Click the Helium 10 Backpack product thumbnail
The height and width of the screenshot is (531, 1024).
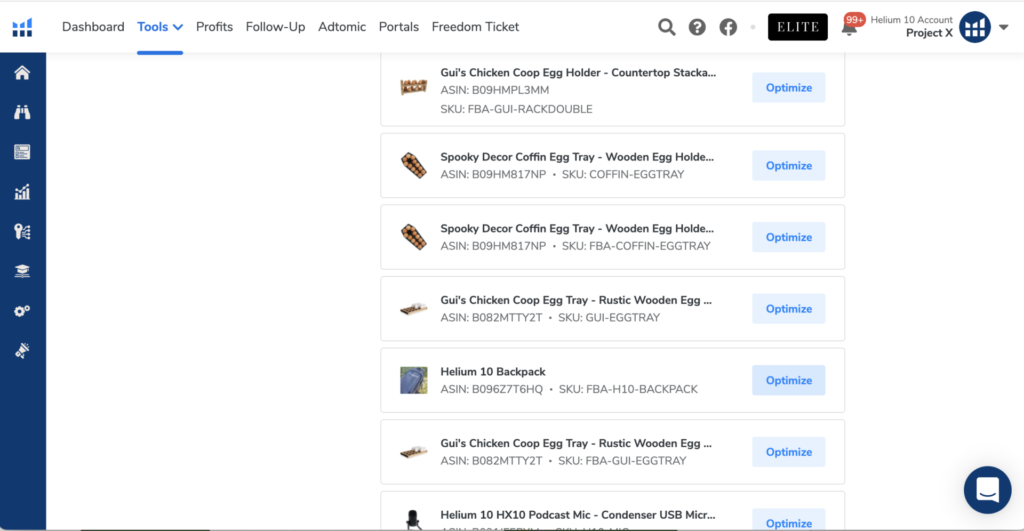414,380
